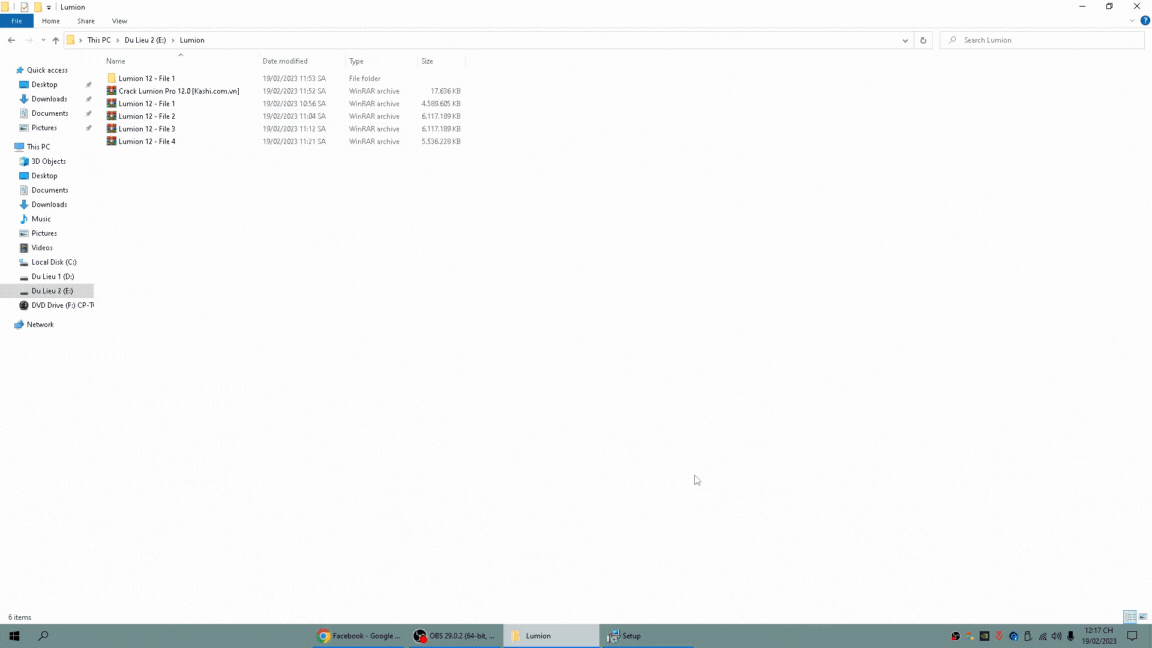Click size value 4.589.605 KB
Image resolution: width=1152 pixels, height=648 pixels.
(441, 104)
